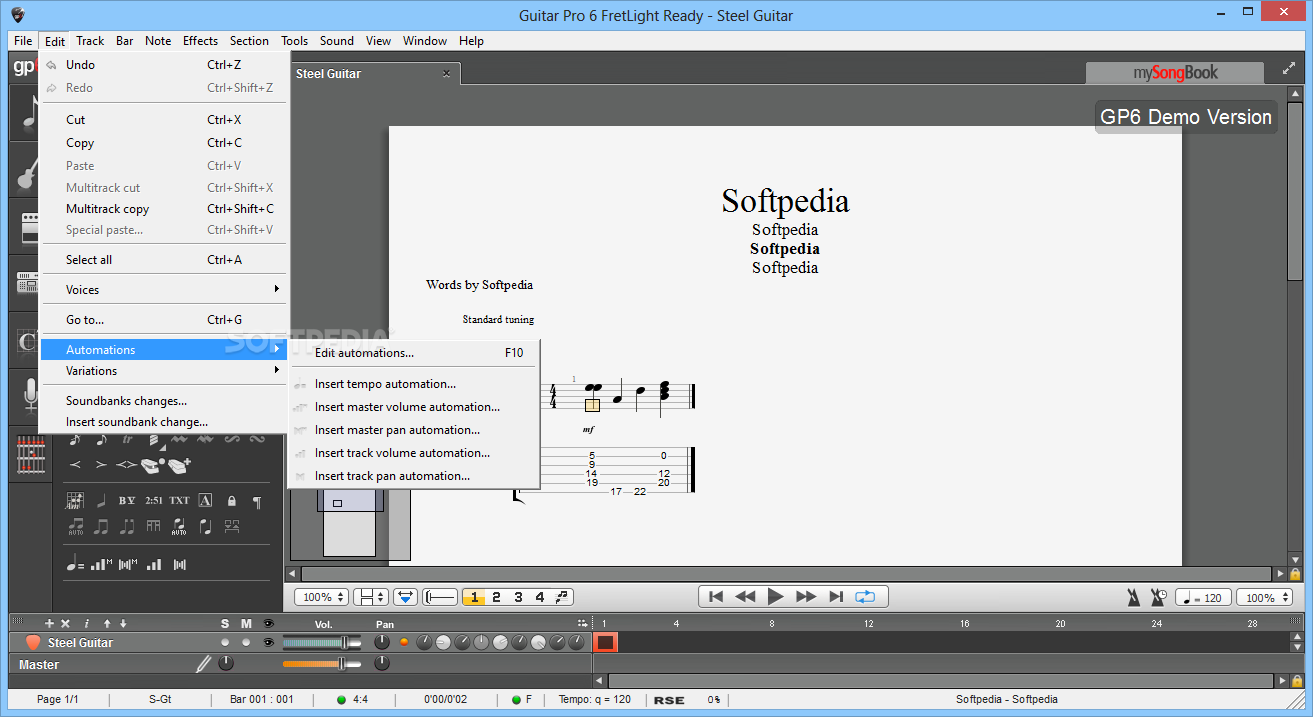Jump to the end with skip-forward button
Image resolution: width=1313 pixels, height=717 pixels.
(x=836, y=597)
